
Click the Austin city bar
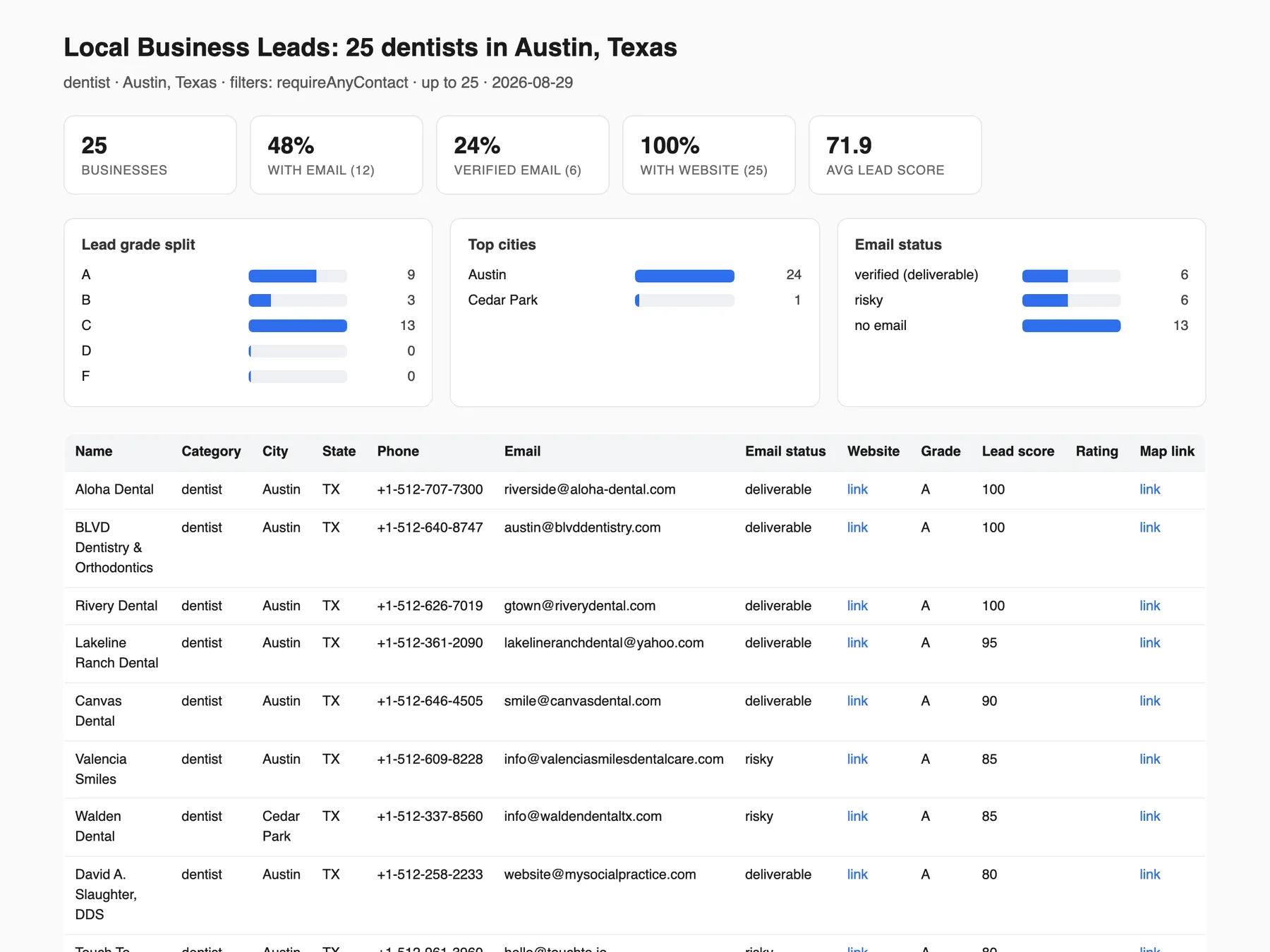coord(684,276)
